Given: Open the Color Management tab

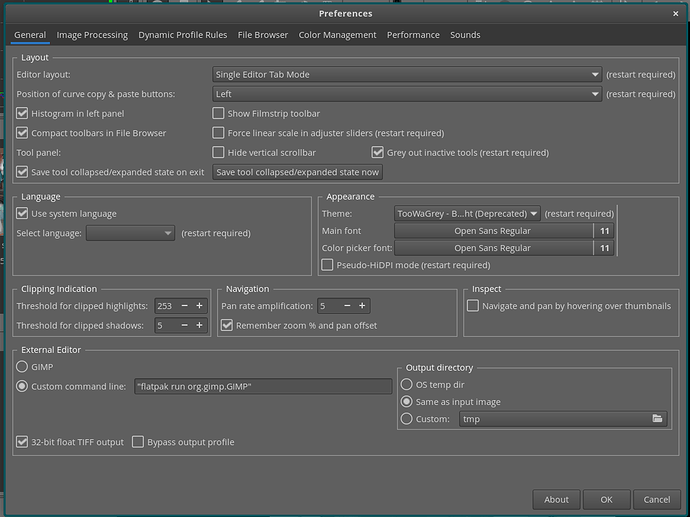Looking at the screenshot, I should (x=337, y=35).
